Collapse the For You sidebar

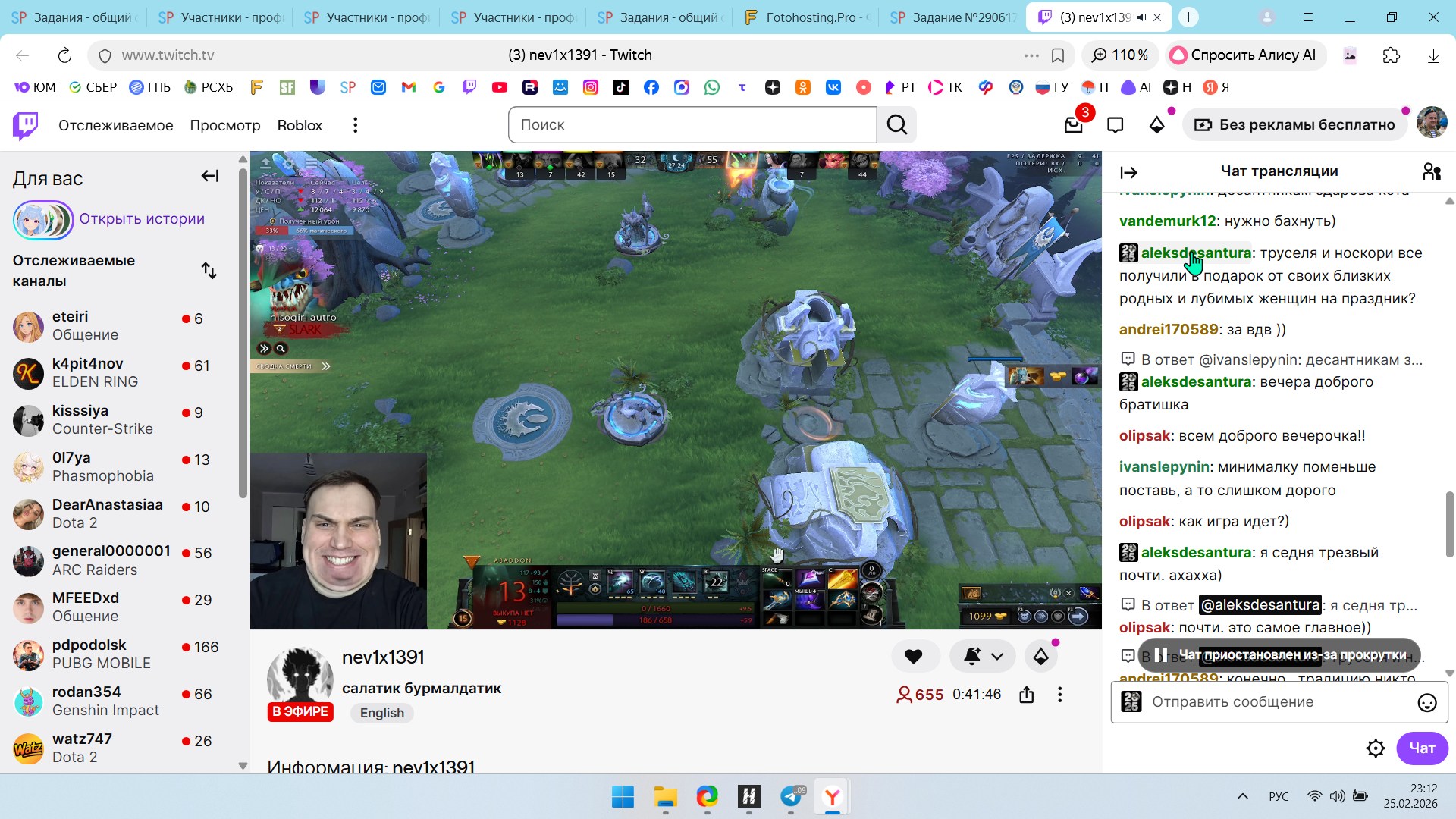pyautogui.click(x=209, y=176)
